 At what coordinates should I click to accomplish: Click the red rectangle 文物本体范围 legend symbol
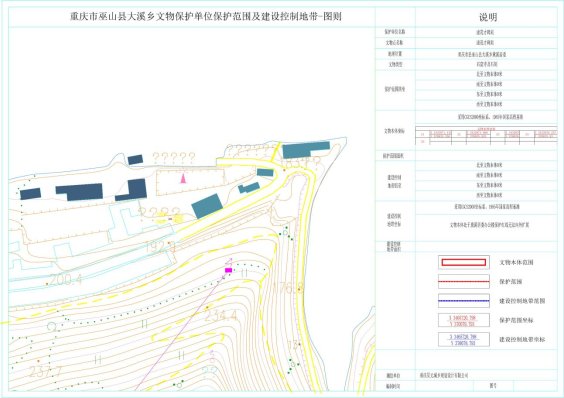tap(464, 262)
